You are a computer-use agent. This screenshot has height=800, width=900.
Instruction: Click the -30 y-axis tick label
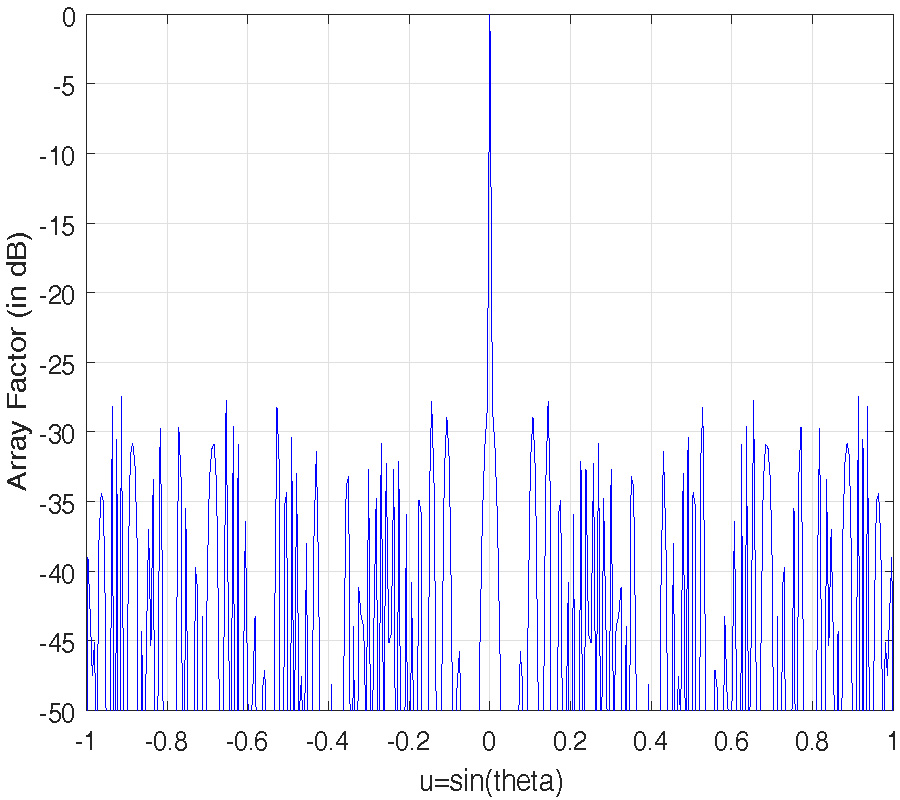(58, 433)
